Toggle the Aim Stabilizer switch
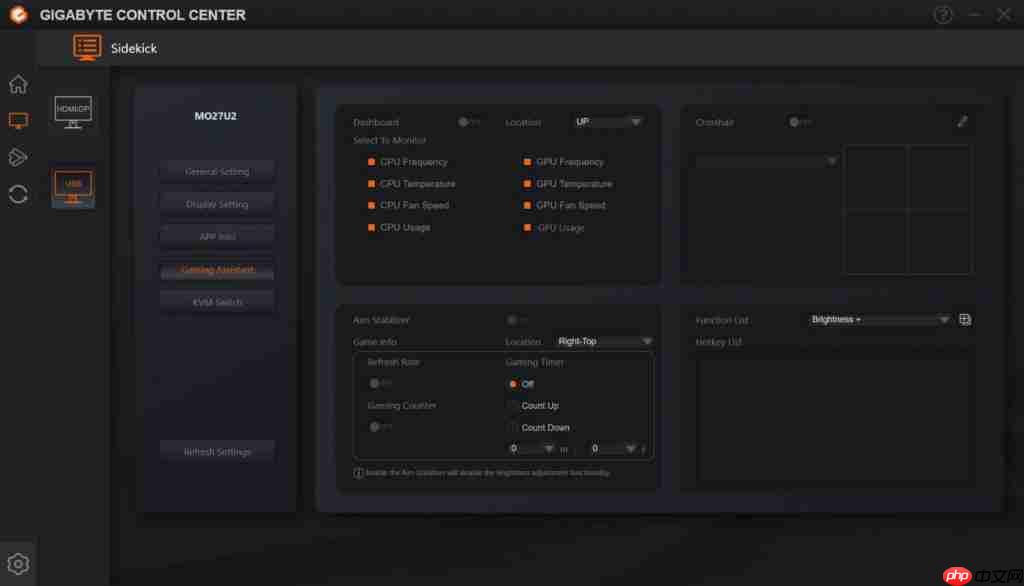Screen dimensions: 1024x586 click(x=517, y=320)
